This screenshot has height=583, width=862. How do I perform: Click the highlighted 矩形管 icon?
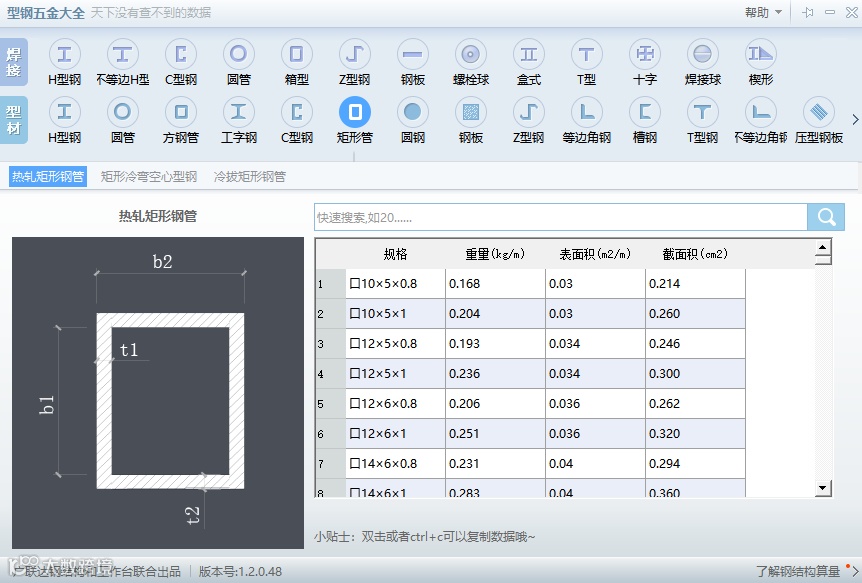click(x=355, y=120)
